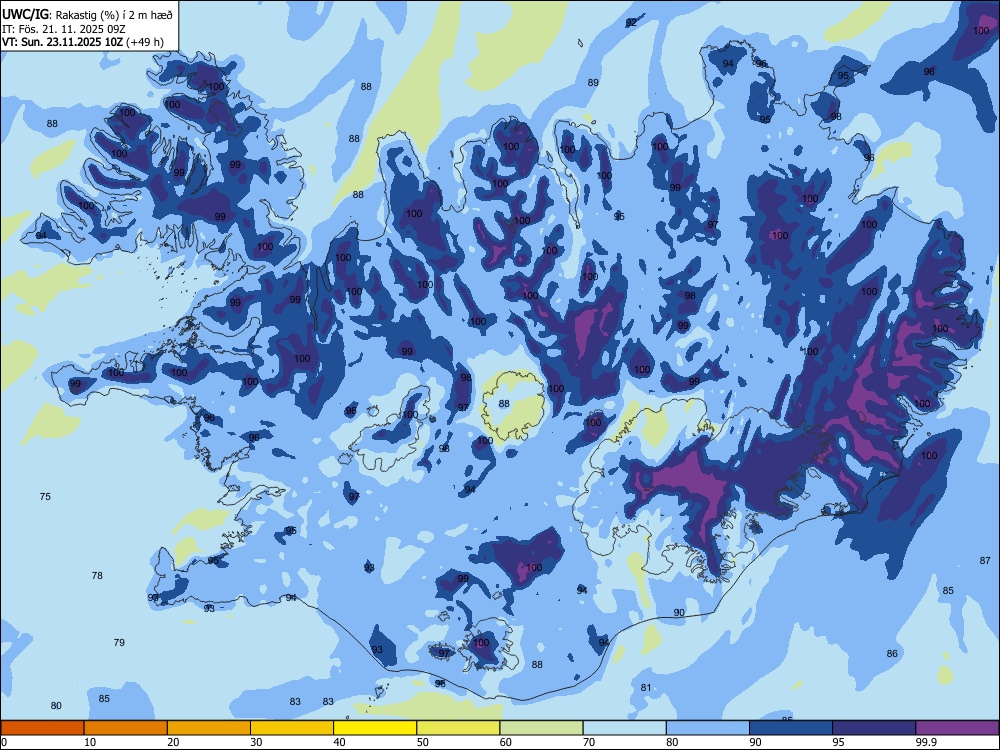Select the medium blue 80–90 legend segment
Viewport: 1000px width, 750px height.
click(707, 728)
